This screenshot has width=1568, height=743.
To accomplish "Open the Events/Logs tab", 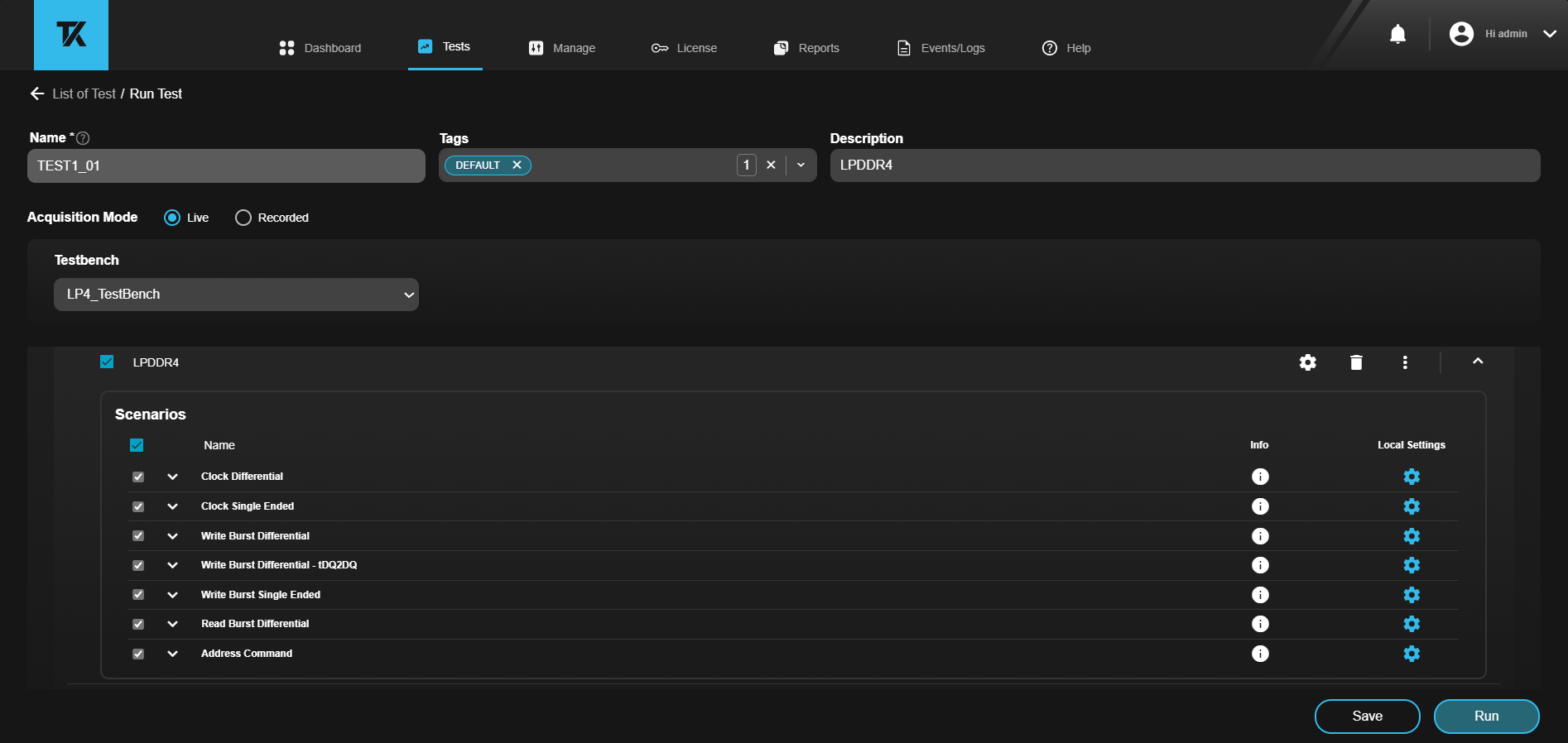I will click(941, 48).
